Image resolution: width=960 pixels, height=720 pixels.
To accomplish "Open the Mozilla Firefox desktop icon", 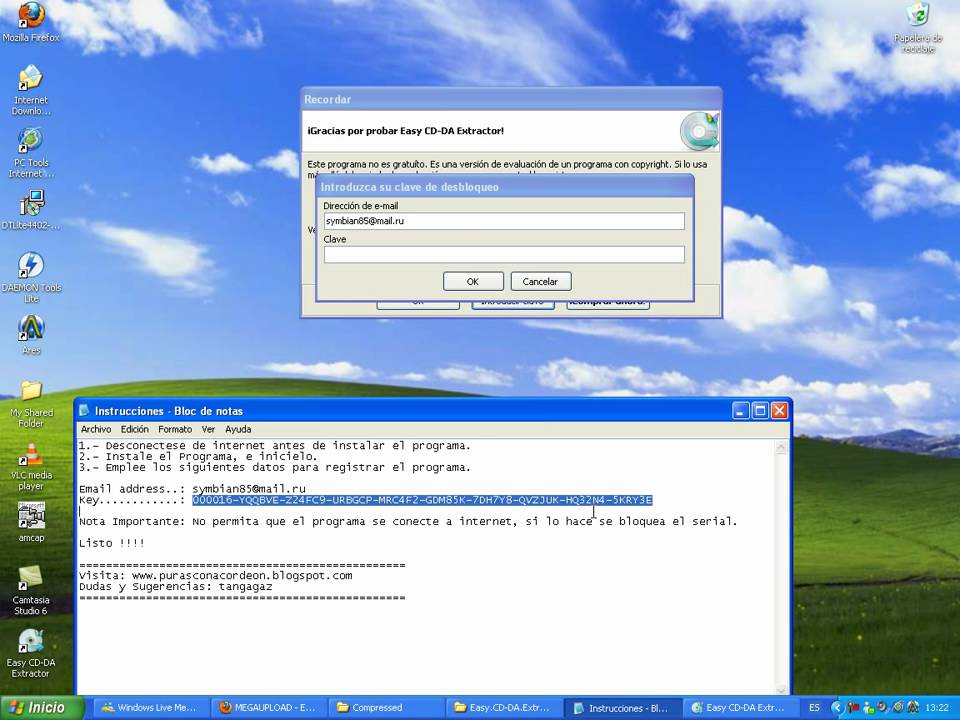I will coord(31,21).
